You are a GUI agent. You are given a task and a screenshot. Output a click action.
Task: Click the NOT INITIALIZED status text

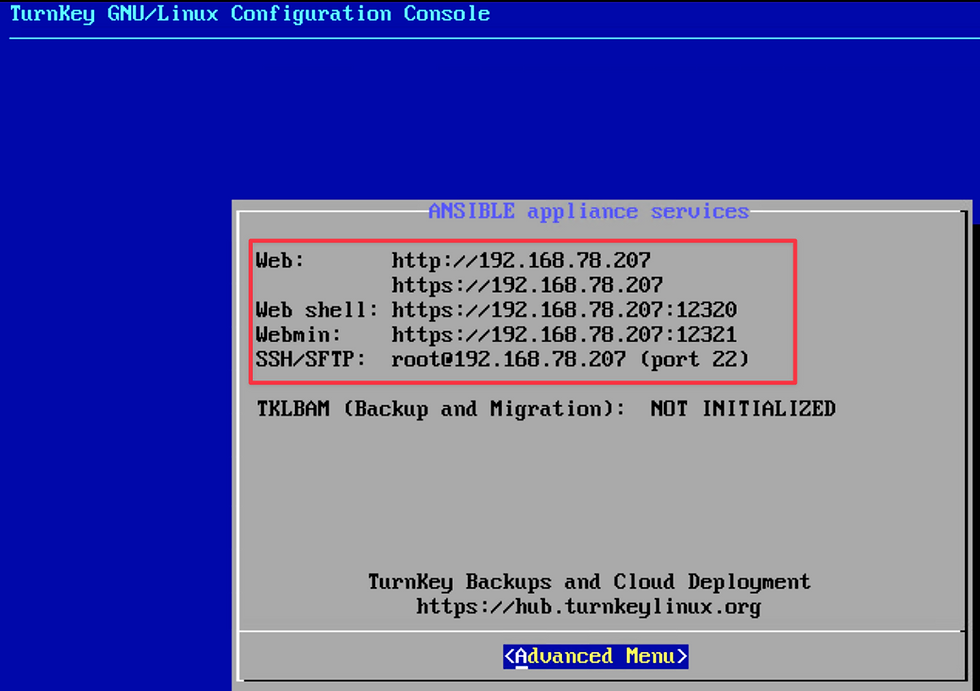pos(743,409)
